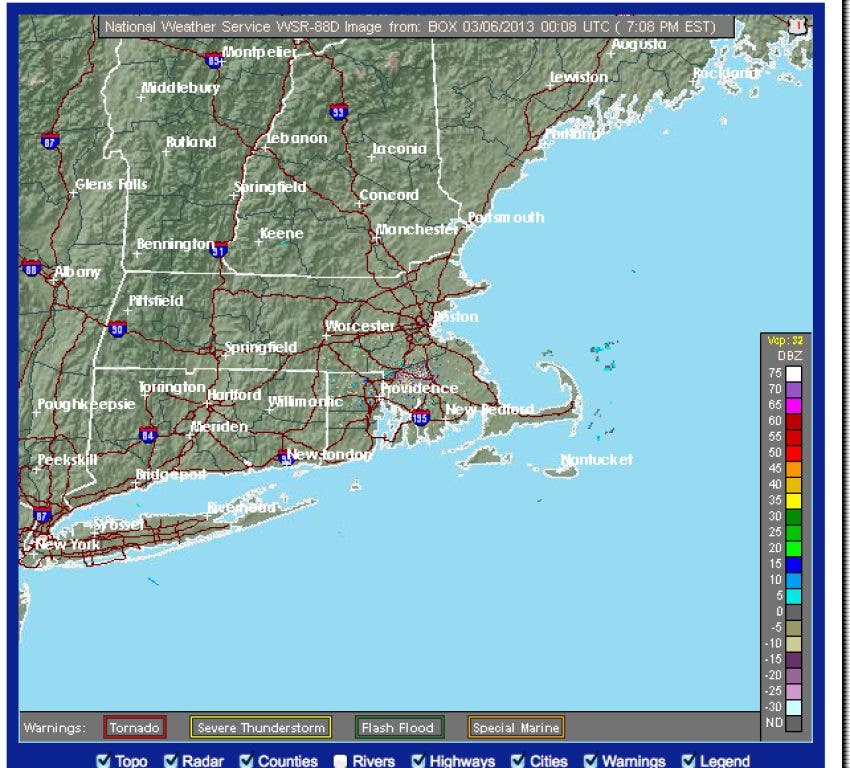
Task: Toggle the Radar overlay checkbox
Action: [171, 761]
